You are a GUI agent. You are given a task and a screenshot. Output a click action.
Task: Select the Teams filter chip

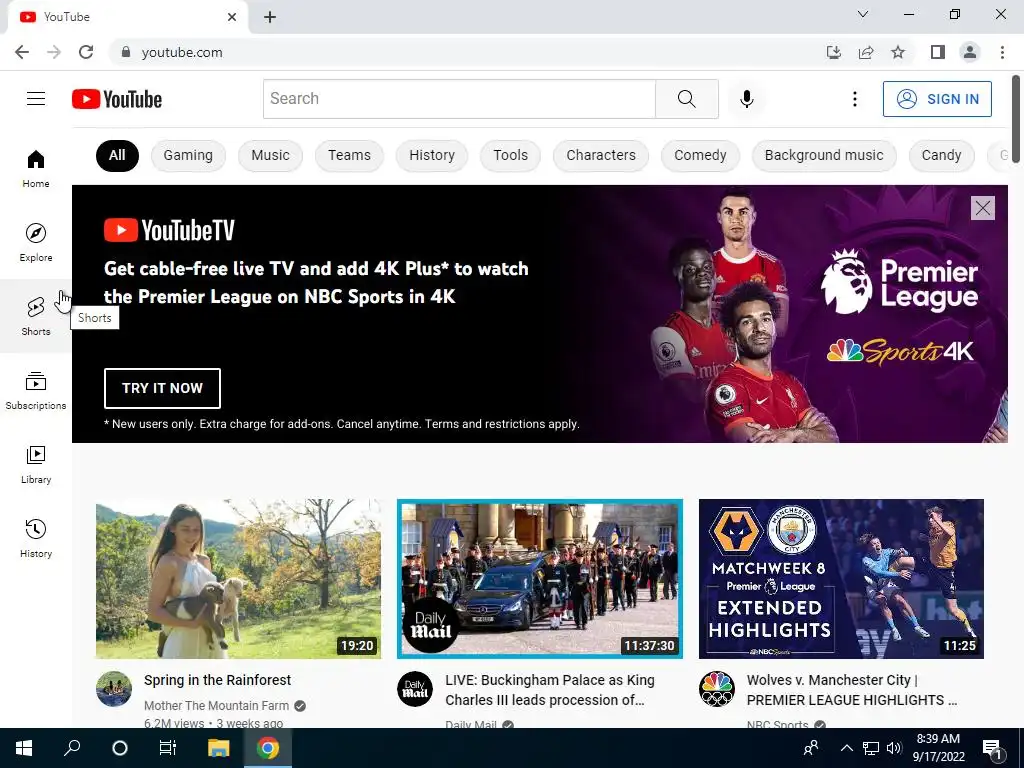click(x=349, y=155)
